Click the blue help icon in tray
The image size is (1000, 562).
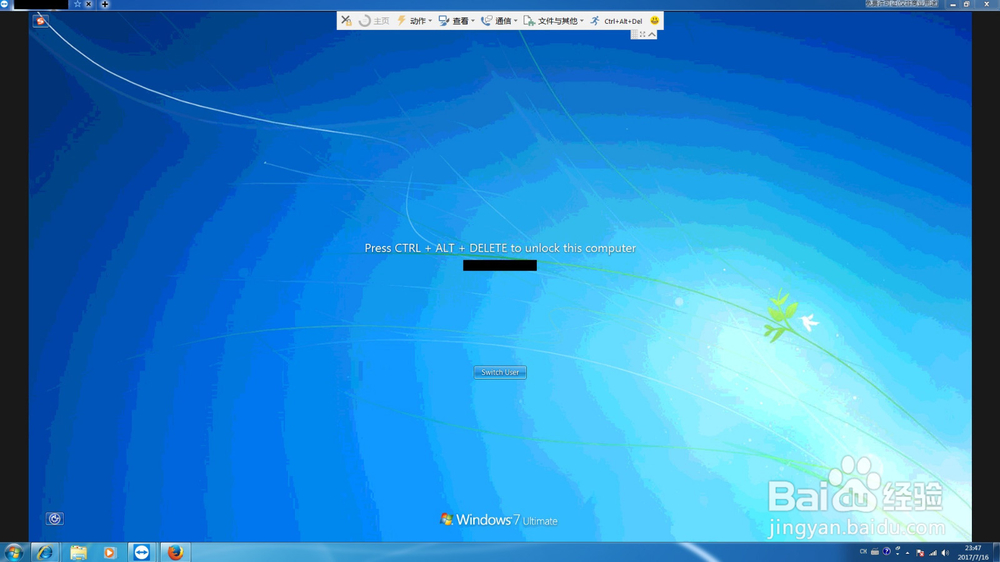click(886, 552)
